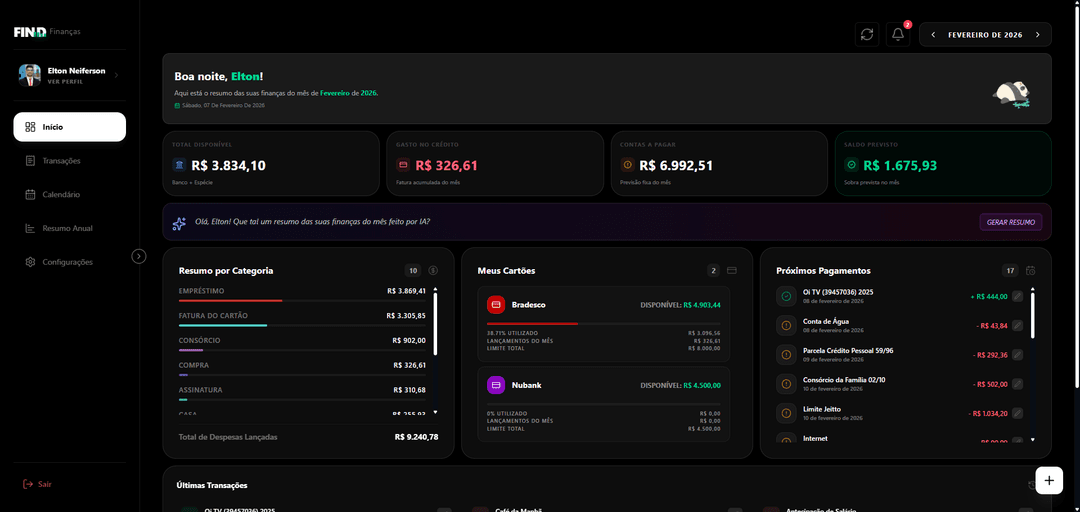The image size is (1080, 512).
Task: Edit the Limite Jeitto payment
Action: click(x=1017, y=413)
